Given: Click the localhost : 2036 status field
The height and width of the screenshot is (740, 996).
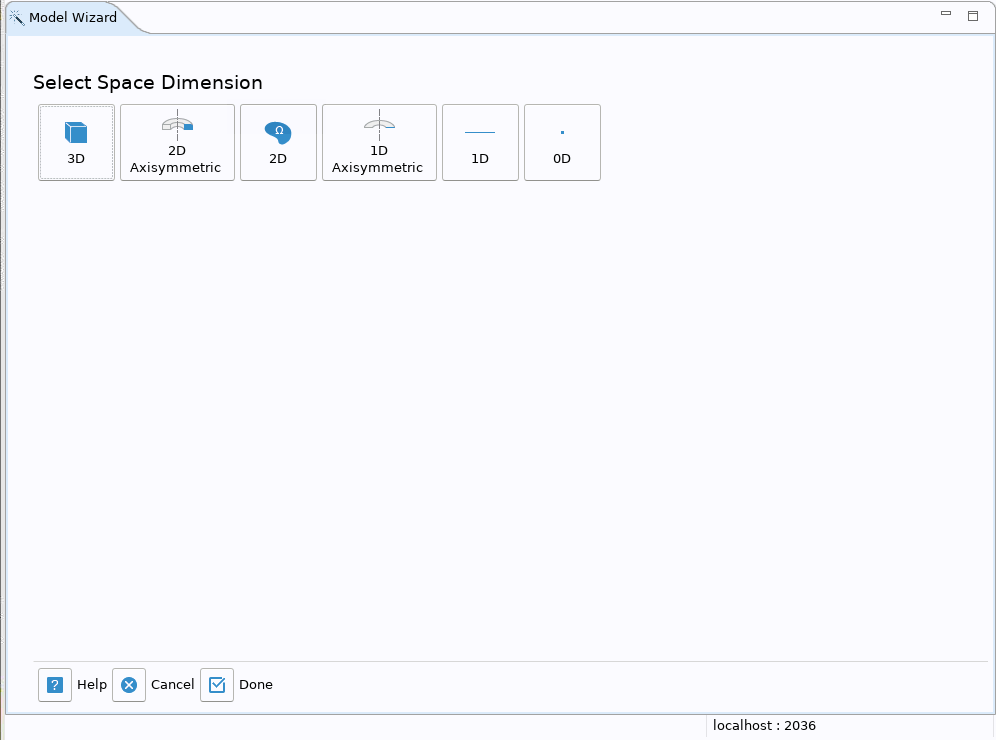Looking at the screenshot, I should (x=764, y=726).
